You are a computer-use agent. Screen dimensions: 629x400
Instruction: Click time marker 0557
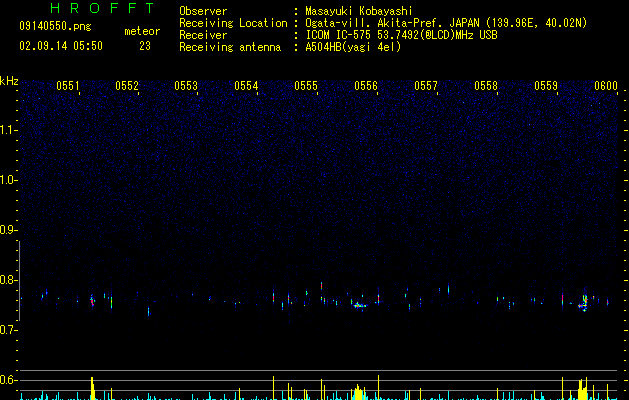(426, 86)
